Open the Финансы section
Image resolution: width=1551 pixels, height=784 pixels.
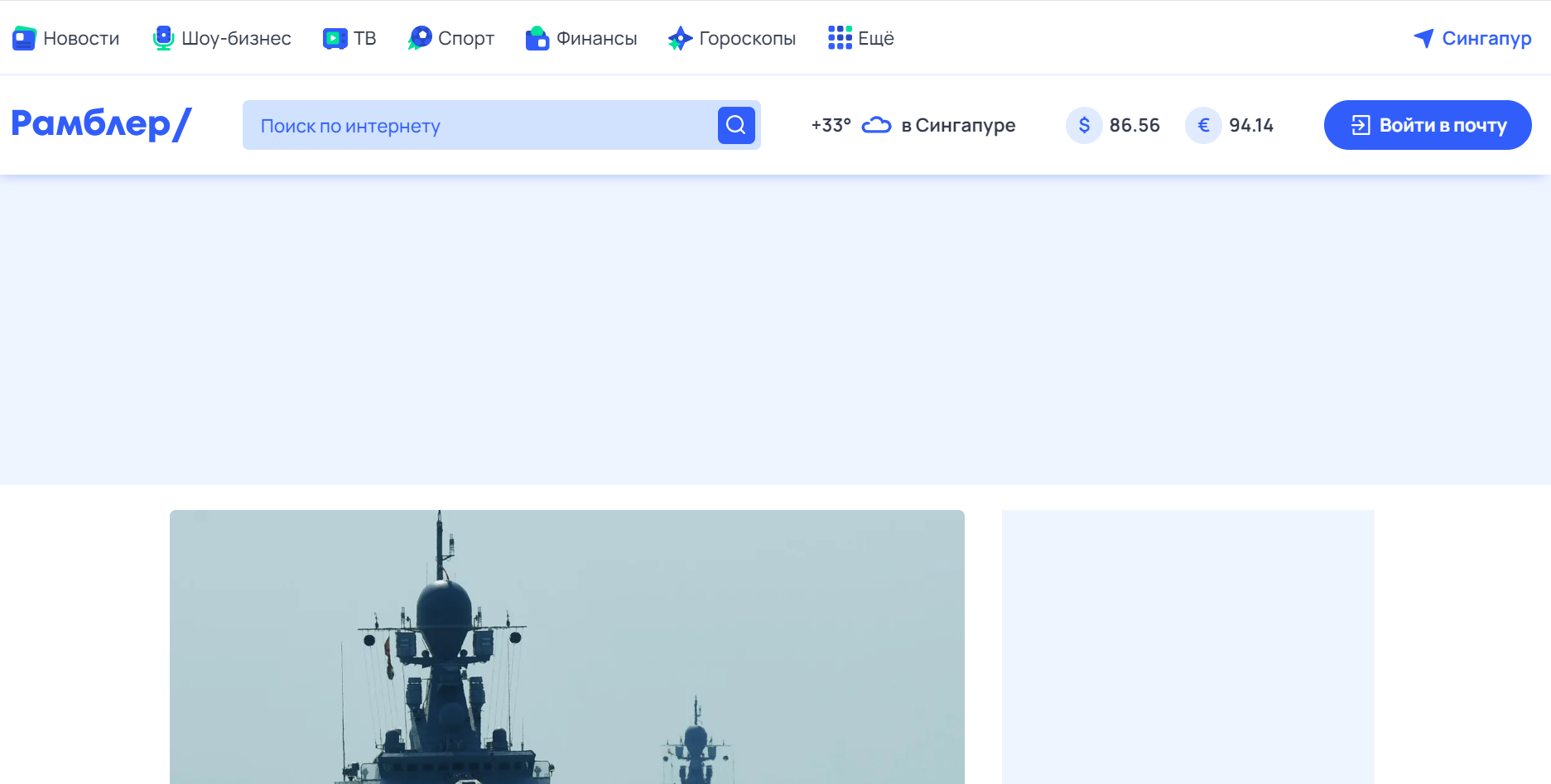(x=581, y=38)
